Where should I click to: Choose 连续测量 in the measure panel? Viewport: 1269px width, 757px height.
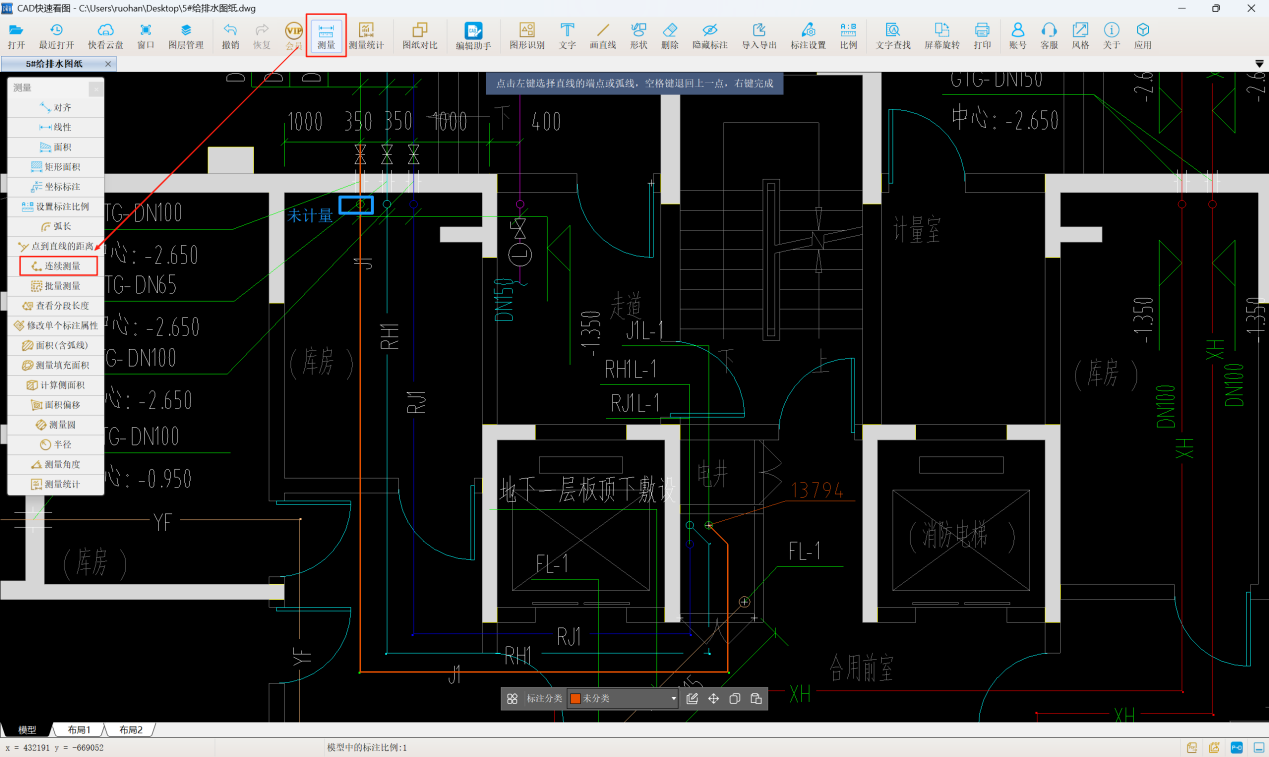coord(57,266)
